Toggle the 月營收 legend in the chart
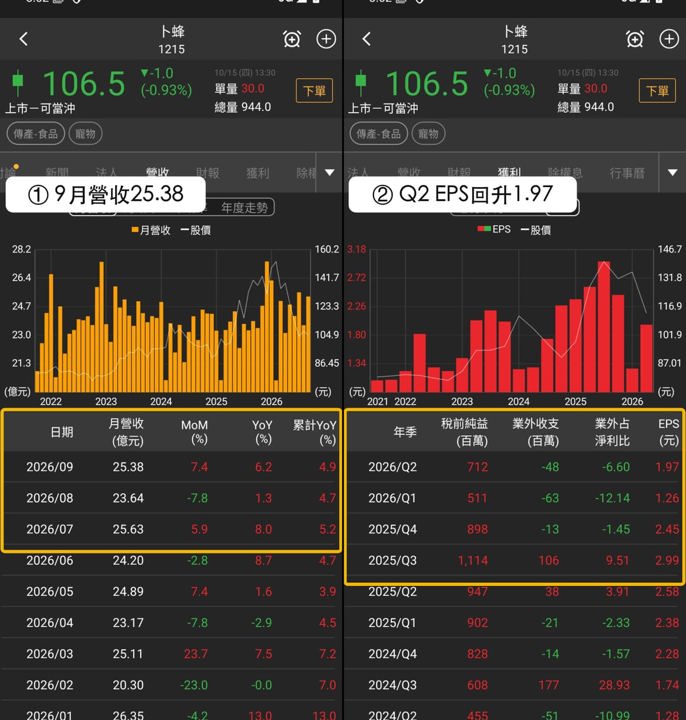 pyautogui.click(x=151, y=230)
